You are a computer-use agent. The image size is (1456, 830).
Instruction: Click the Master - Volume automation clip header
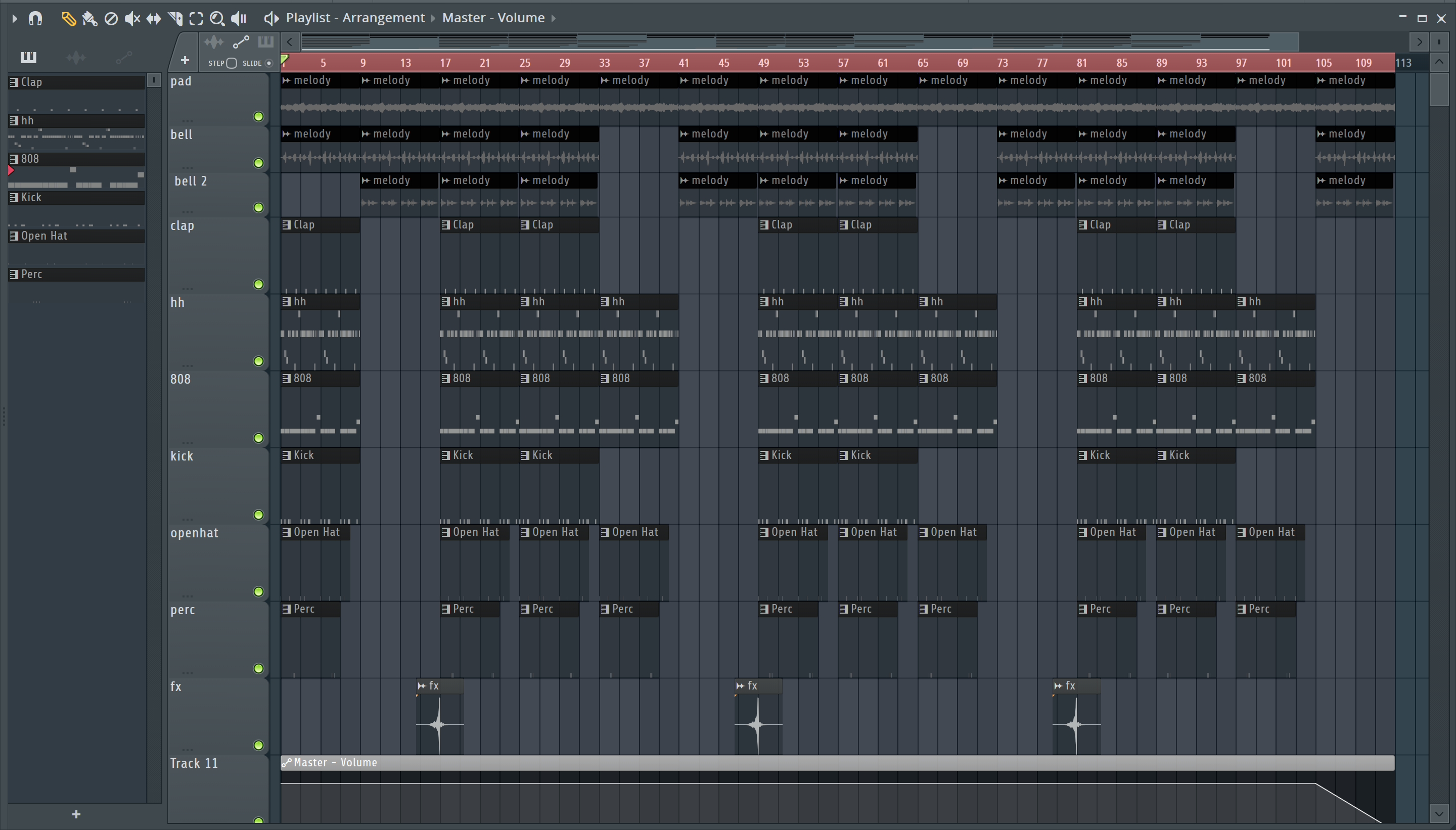click(838, 763)
